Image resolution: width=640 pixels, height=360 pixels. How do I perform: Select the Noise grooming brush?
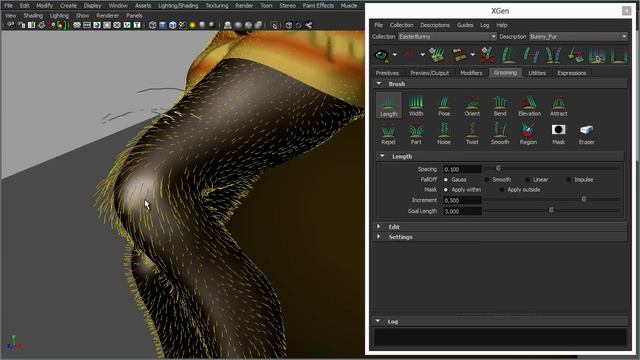coord(444,134)
